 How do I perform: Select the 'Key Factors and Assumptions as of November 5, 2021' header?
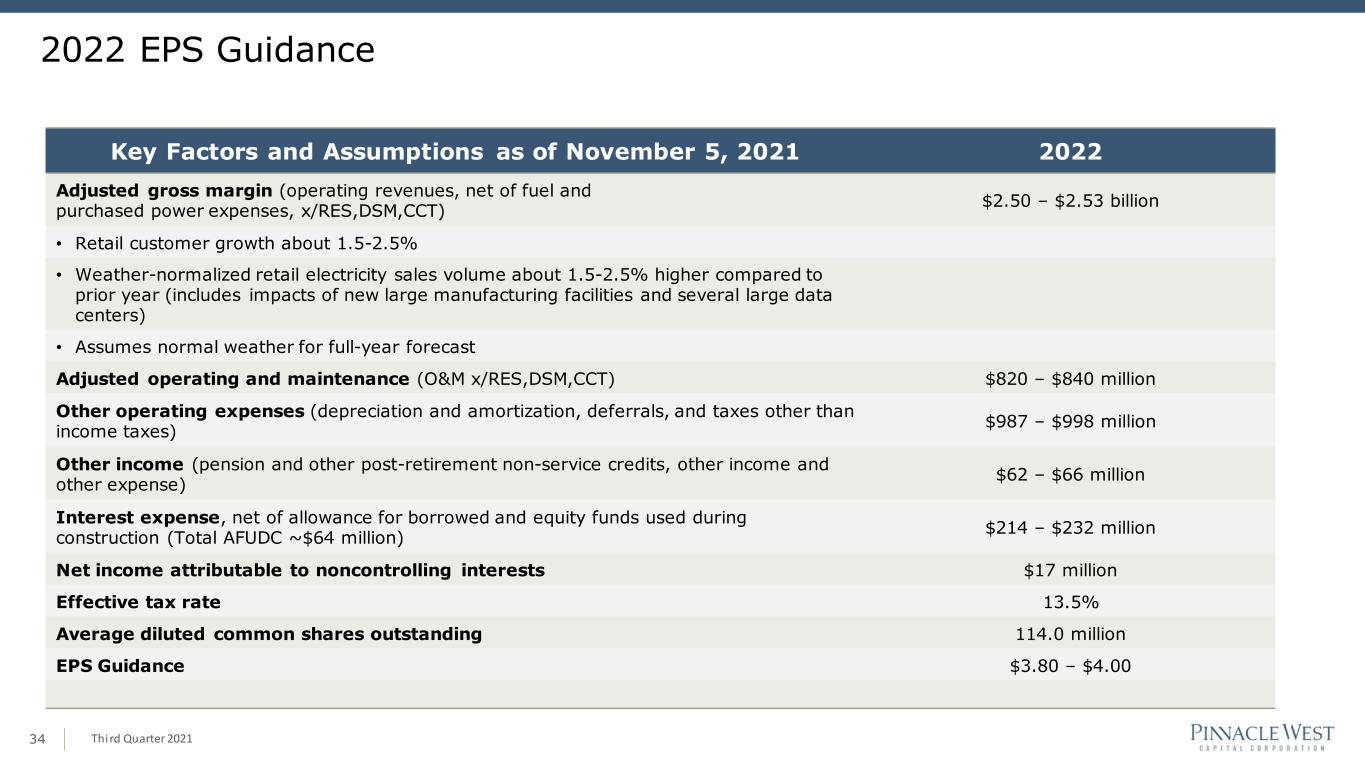[x=455, y=152]
